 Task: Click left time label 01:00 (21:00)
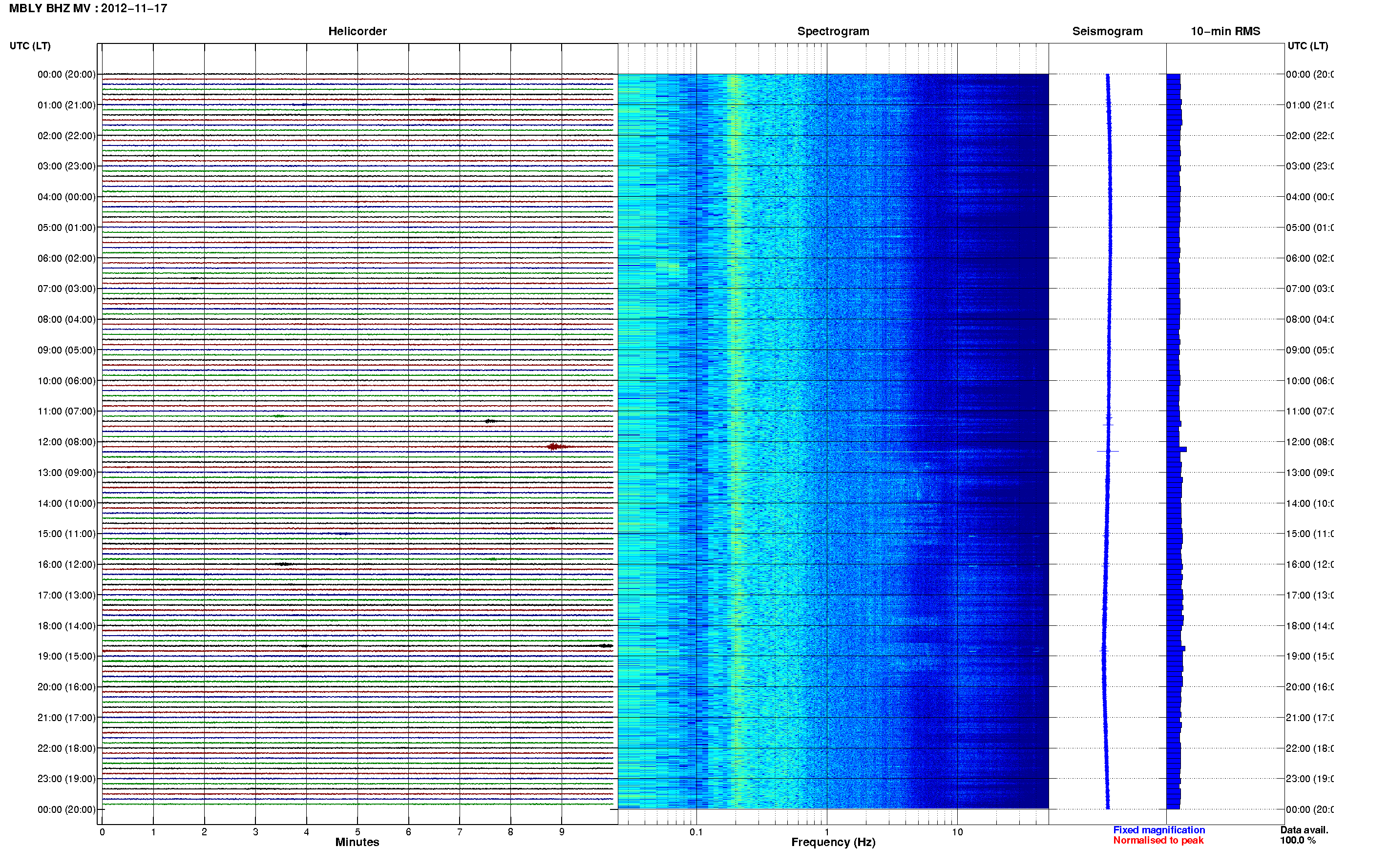click(x=66, y=105)
